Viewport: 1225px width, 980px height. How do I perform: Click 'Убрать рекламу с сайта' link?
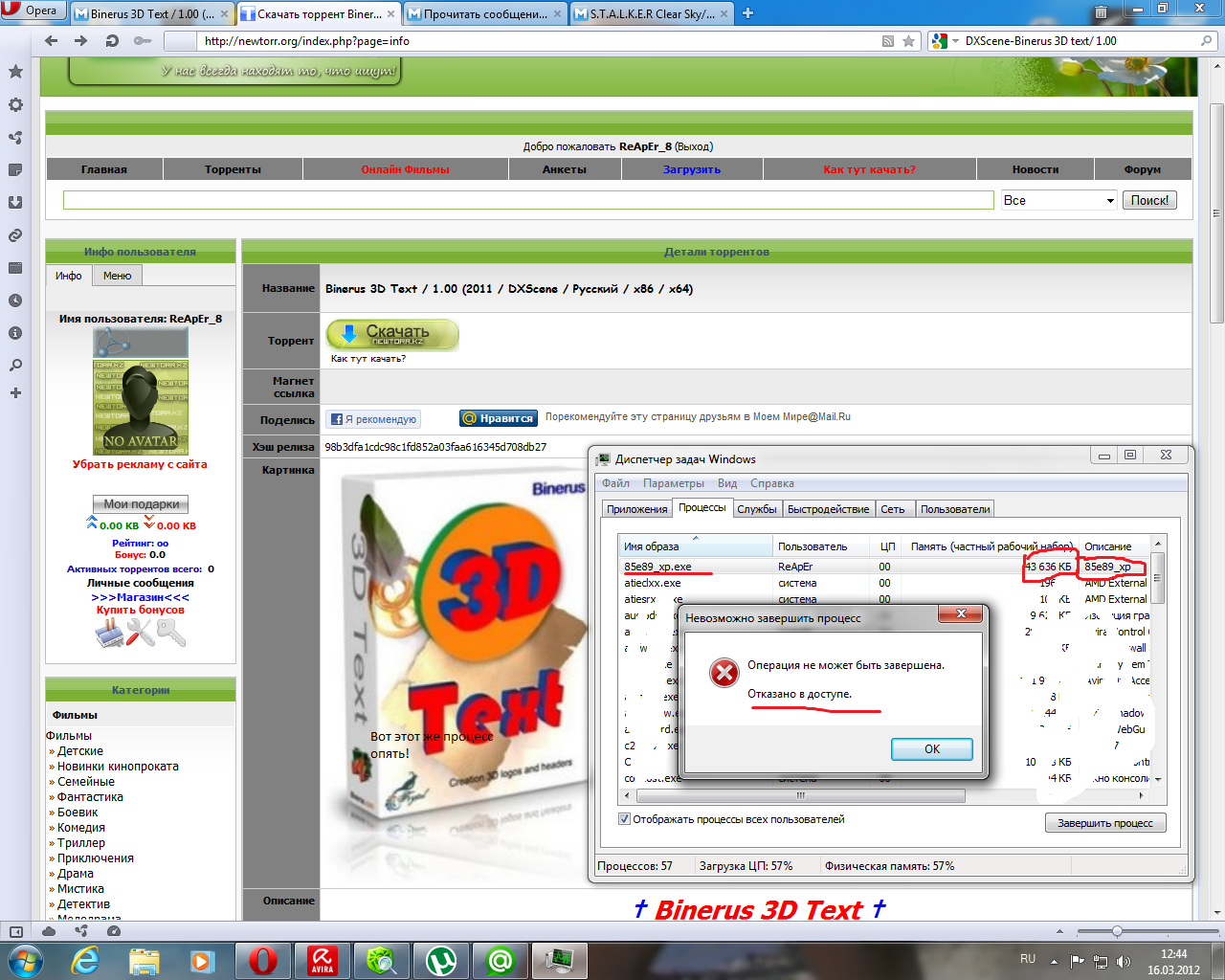[x=140, y=464]
